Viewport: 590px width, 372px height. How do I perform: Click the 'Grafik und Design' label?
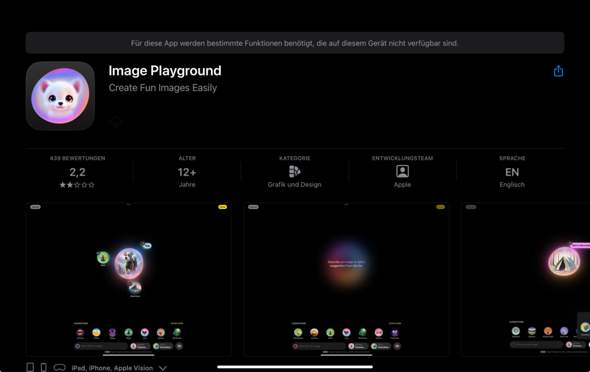294,185
